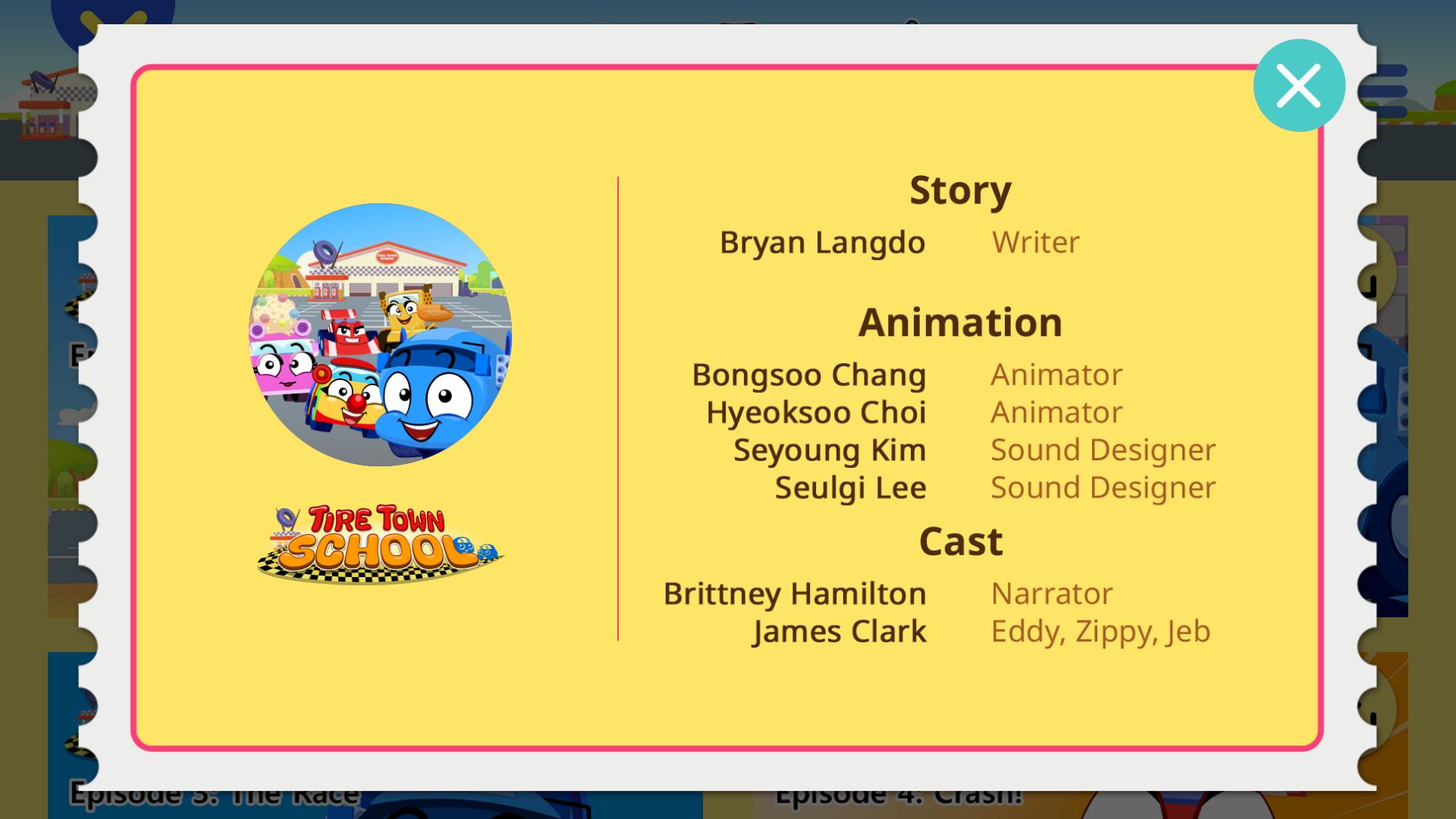Click the name 'Bryan Langdo'
This screenshot has width=1456, height=819.
[822, 243]
